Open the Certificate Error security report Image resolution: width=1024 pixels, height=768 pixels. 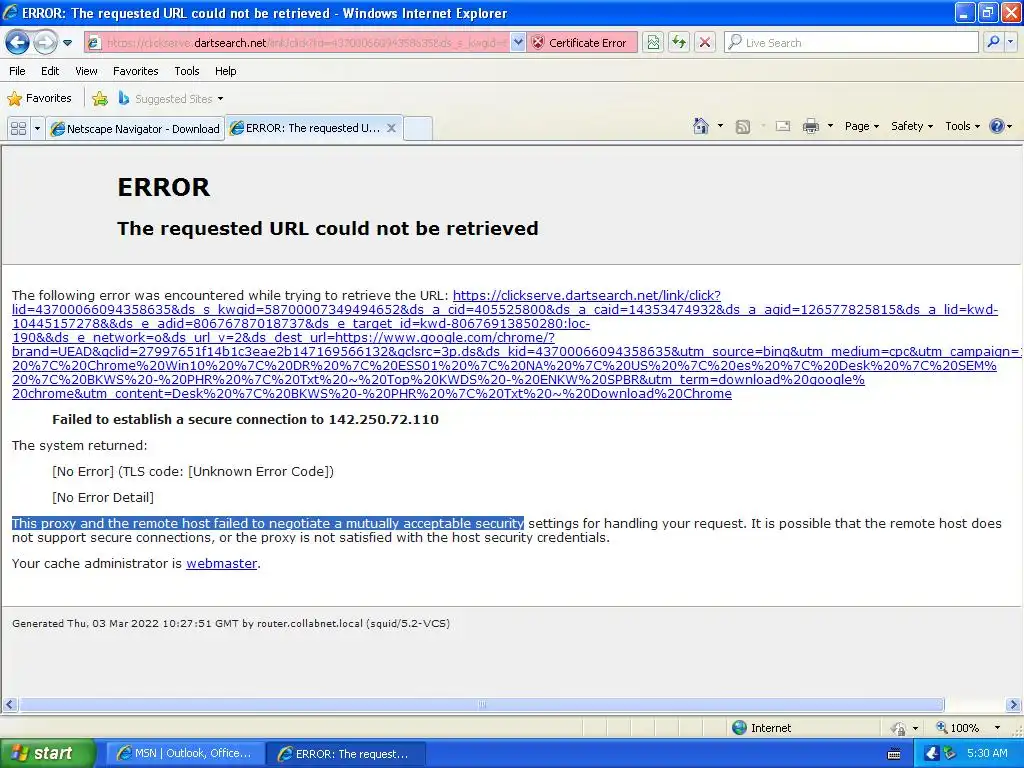tap(581, 42)
